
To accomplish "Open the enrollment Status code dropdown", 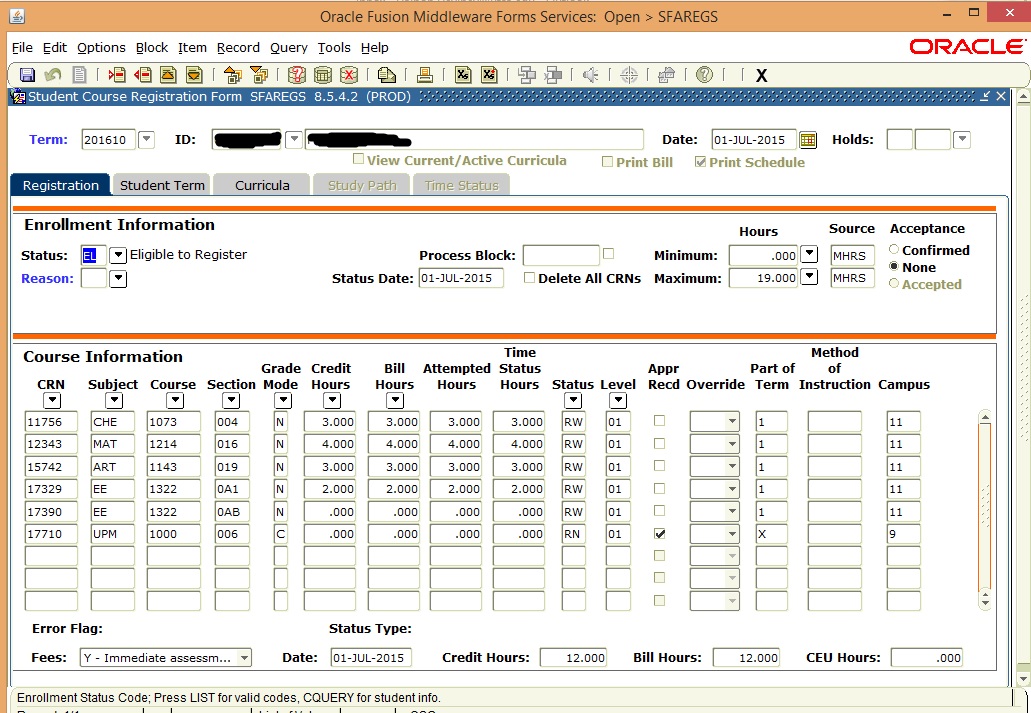I will pos(118,255).
